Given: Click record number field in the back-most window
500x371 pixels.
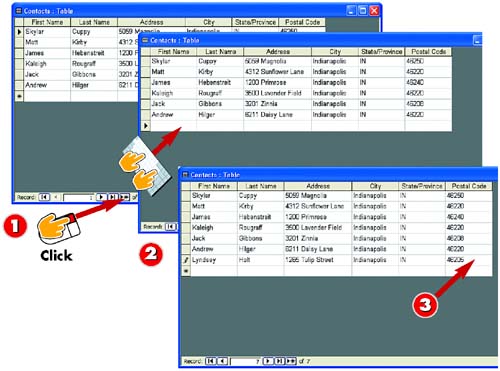Looking at the screenshot, I should click(x=79, y=197).
